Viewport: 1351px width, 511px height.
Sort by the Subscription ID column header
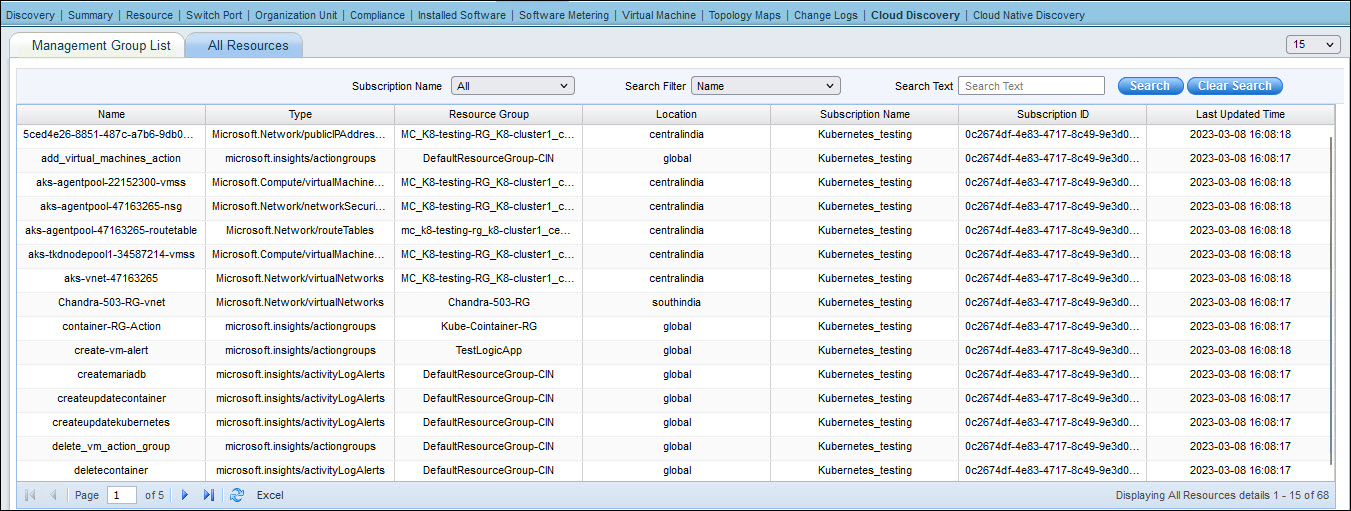pyautogui.click(x=1053, y=114)
